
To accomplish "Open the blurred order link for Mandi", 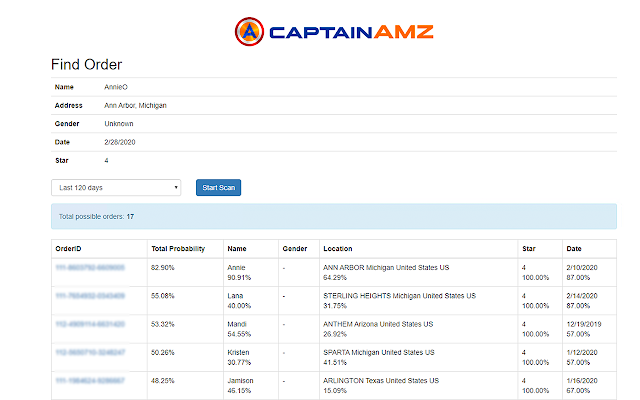I will tap(90, 324).
